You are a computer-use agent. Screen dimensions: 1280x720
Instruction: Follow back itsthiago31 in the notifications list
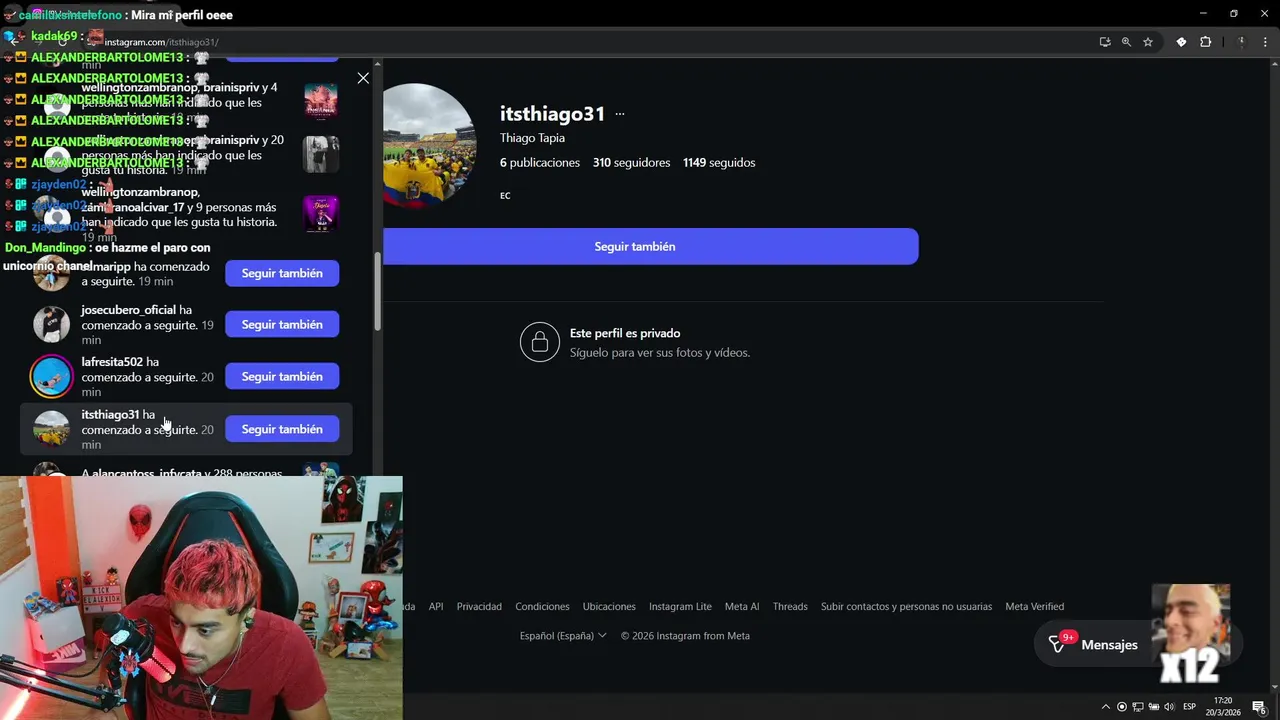tap(282, 429)
